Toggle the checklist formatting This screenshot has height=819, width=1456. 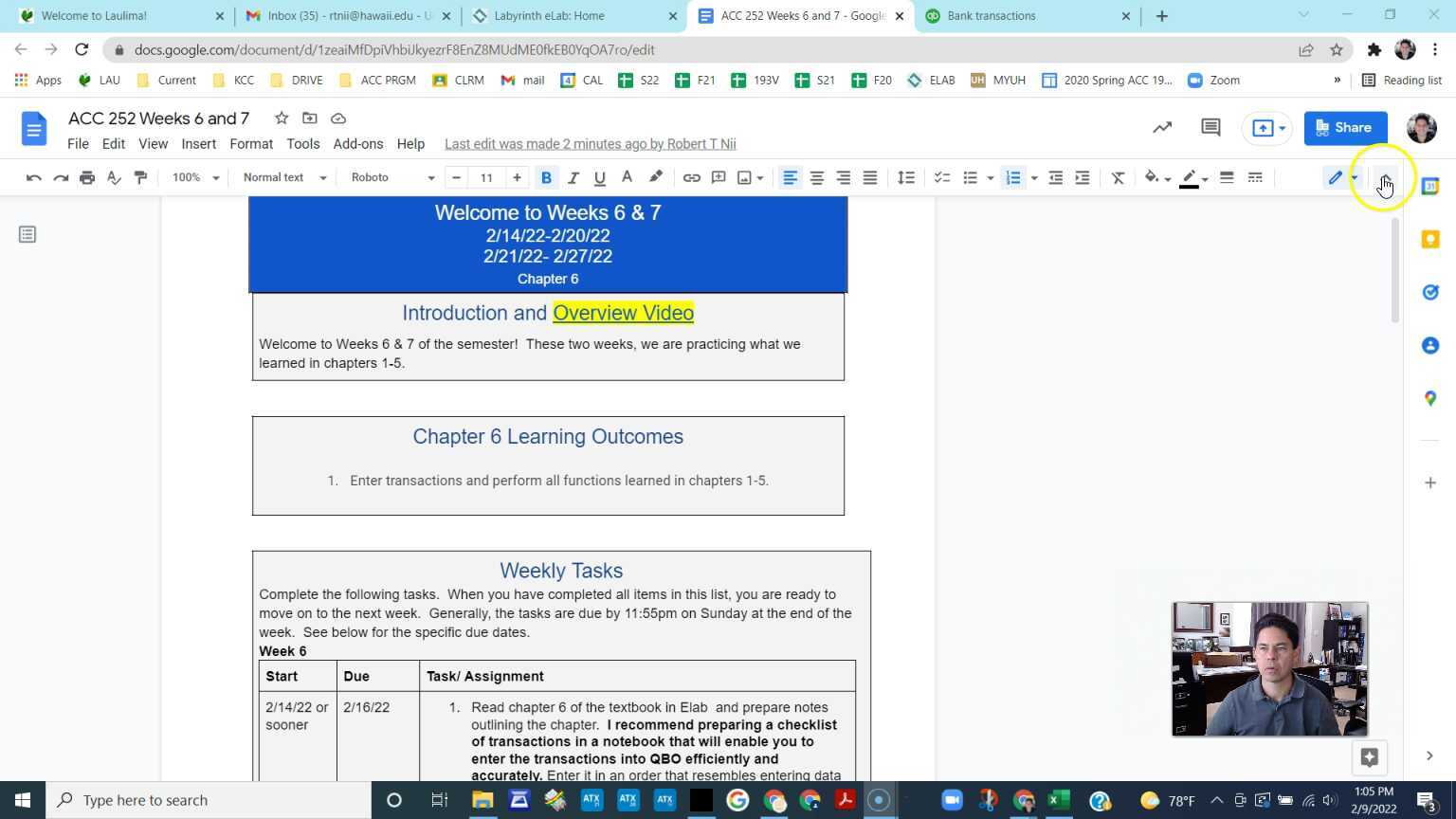941,177
